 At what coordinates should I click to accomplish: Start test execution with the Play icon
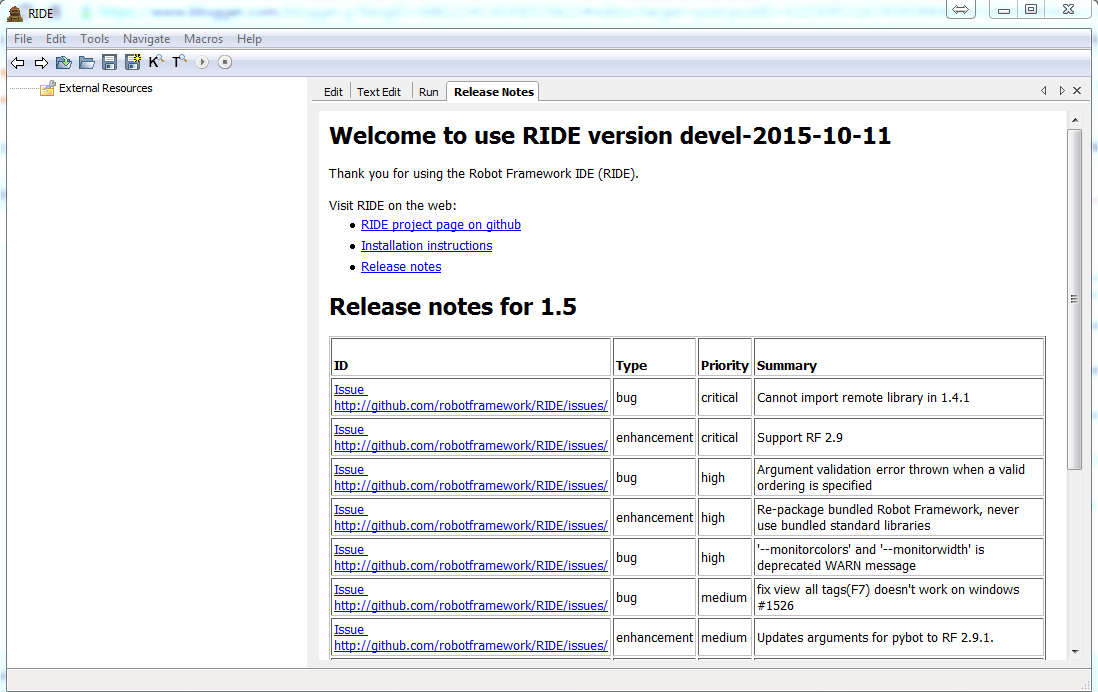202,62
